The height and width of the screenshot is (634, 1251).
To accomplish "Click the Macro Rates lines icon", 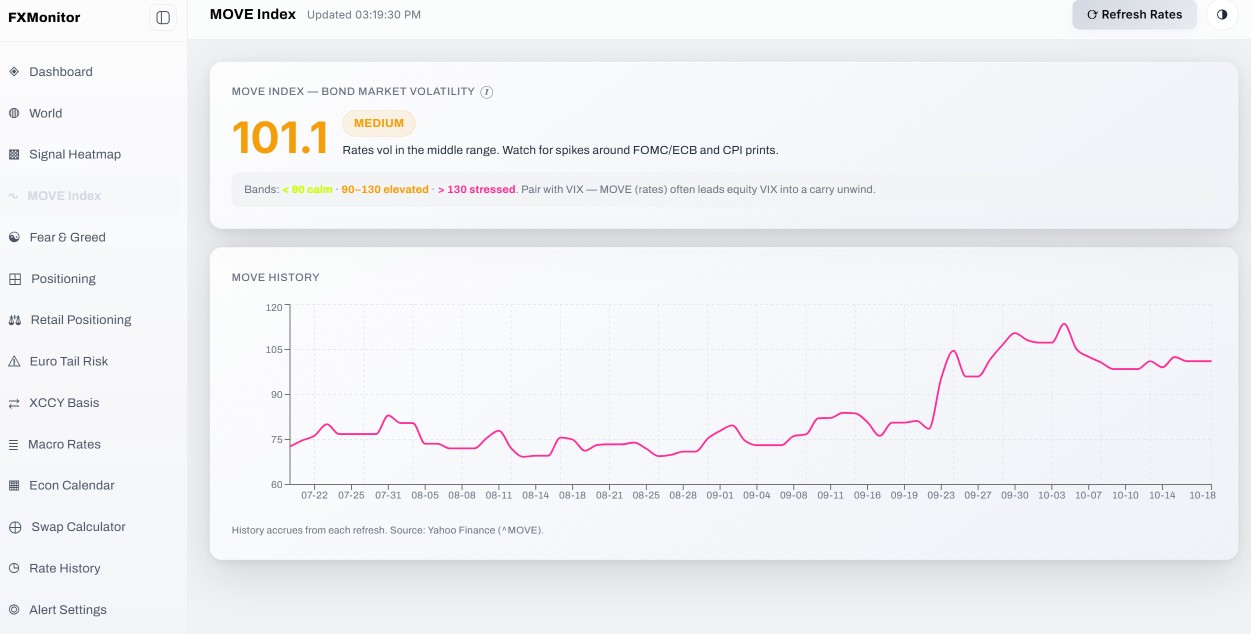I will click(x=14, y=444).
